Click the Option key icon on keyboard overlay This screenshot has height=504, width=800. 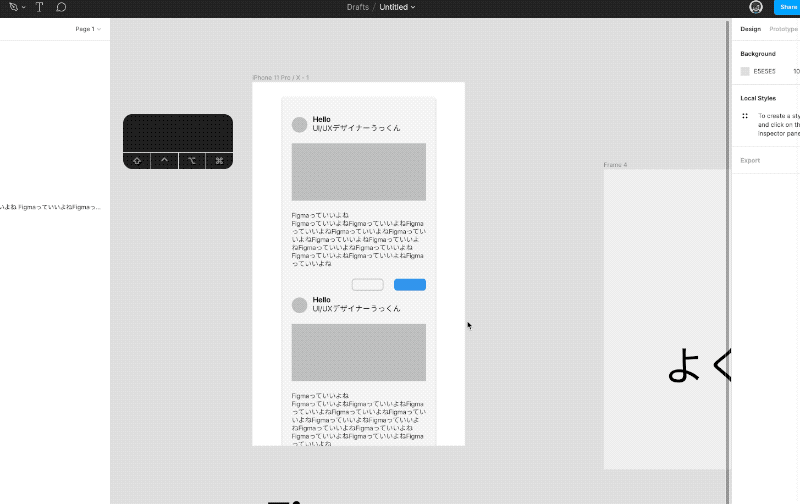click(192, 161)
